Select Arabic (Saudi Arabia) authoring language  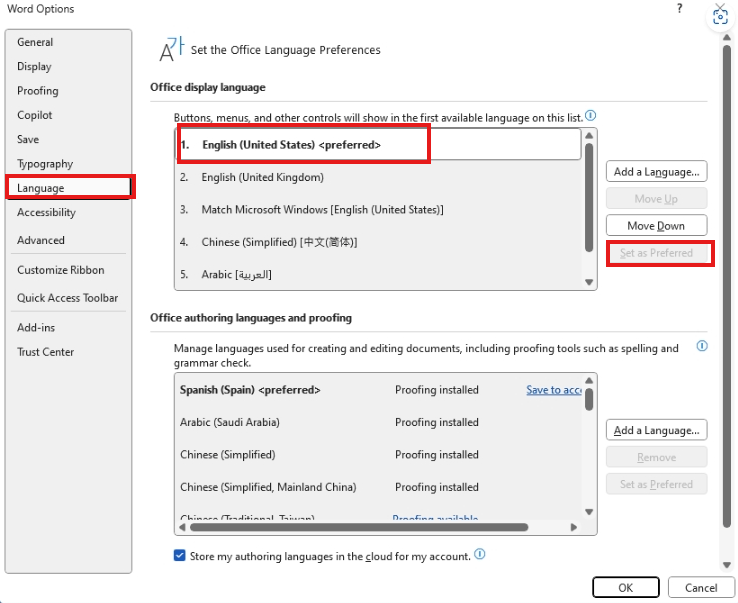(378, 422)
